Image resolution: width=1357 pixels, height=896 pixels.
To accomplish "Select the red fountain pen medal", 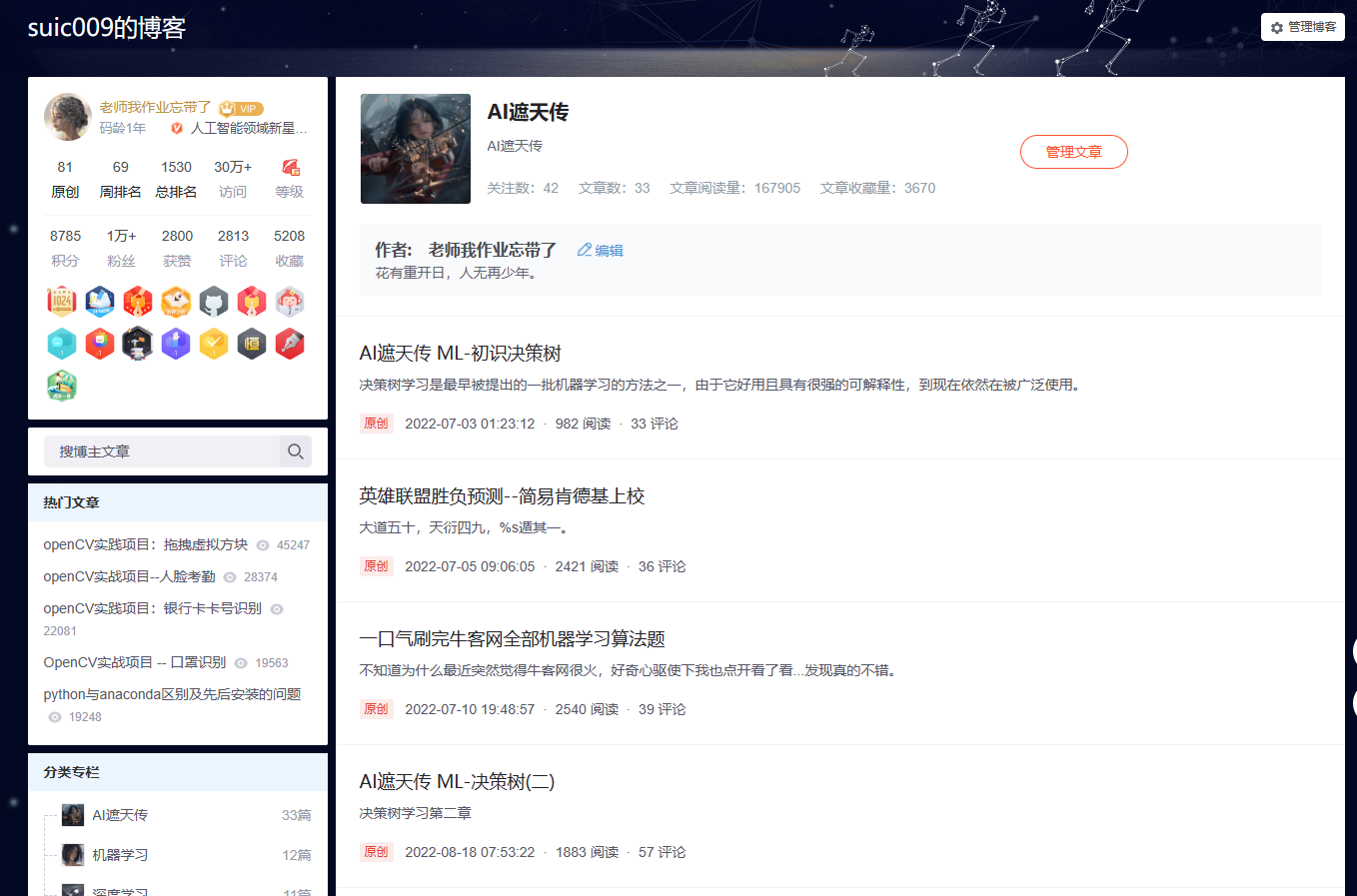I will click(x=290, y=343).
